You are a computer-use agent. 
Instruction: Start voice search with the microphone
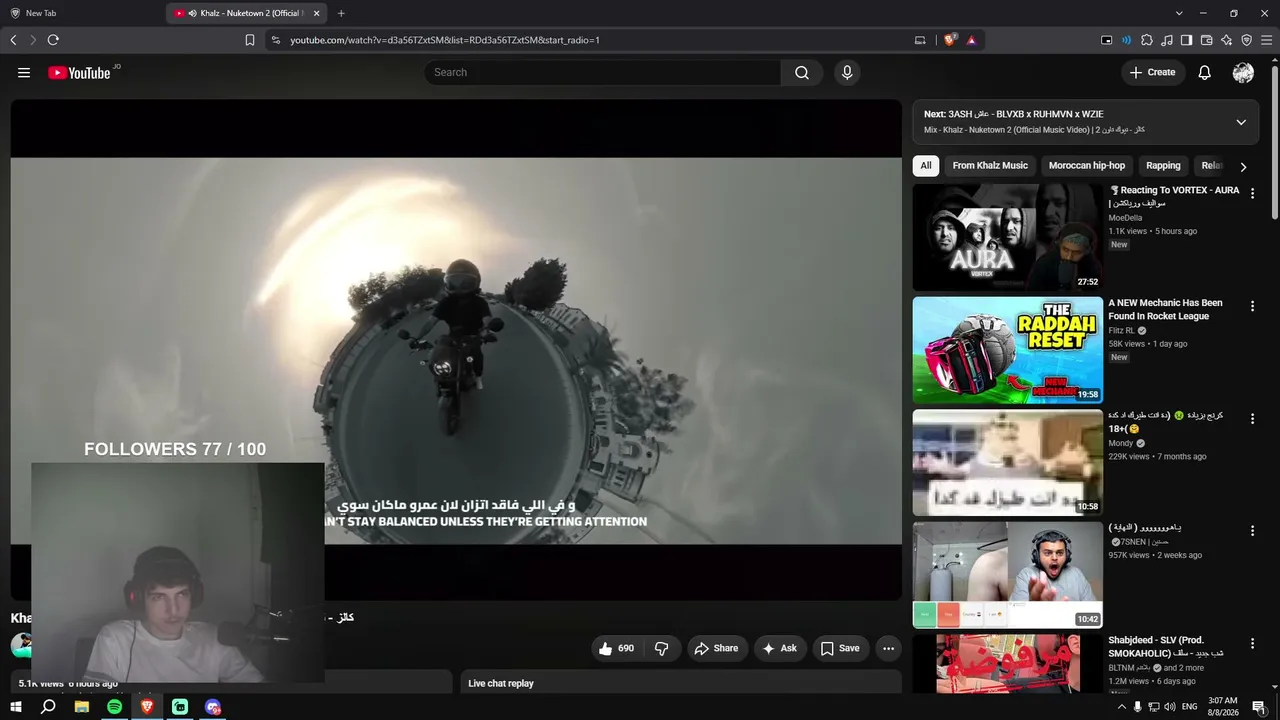coord(847,72)
